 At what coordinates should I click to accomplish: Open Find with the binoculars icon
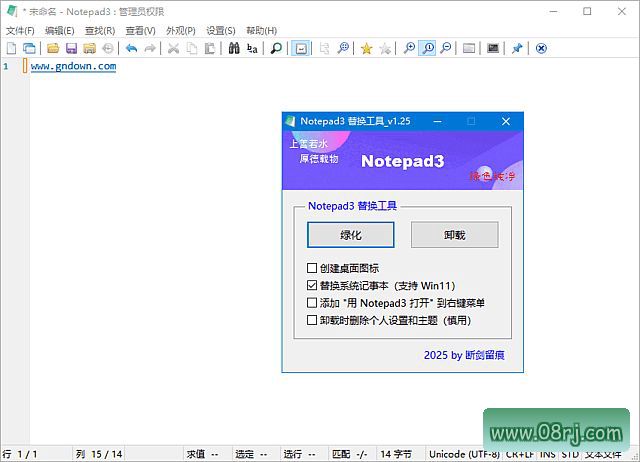point(234,49)
